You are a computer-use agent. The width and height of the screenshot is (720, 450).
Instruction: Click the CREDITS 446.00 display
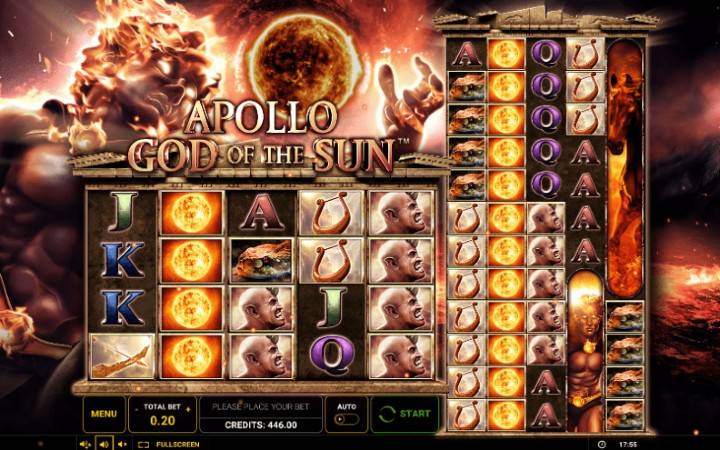pyautogui.click(x=261, y=425)
